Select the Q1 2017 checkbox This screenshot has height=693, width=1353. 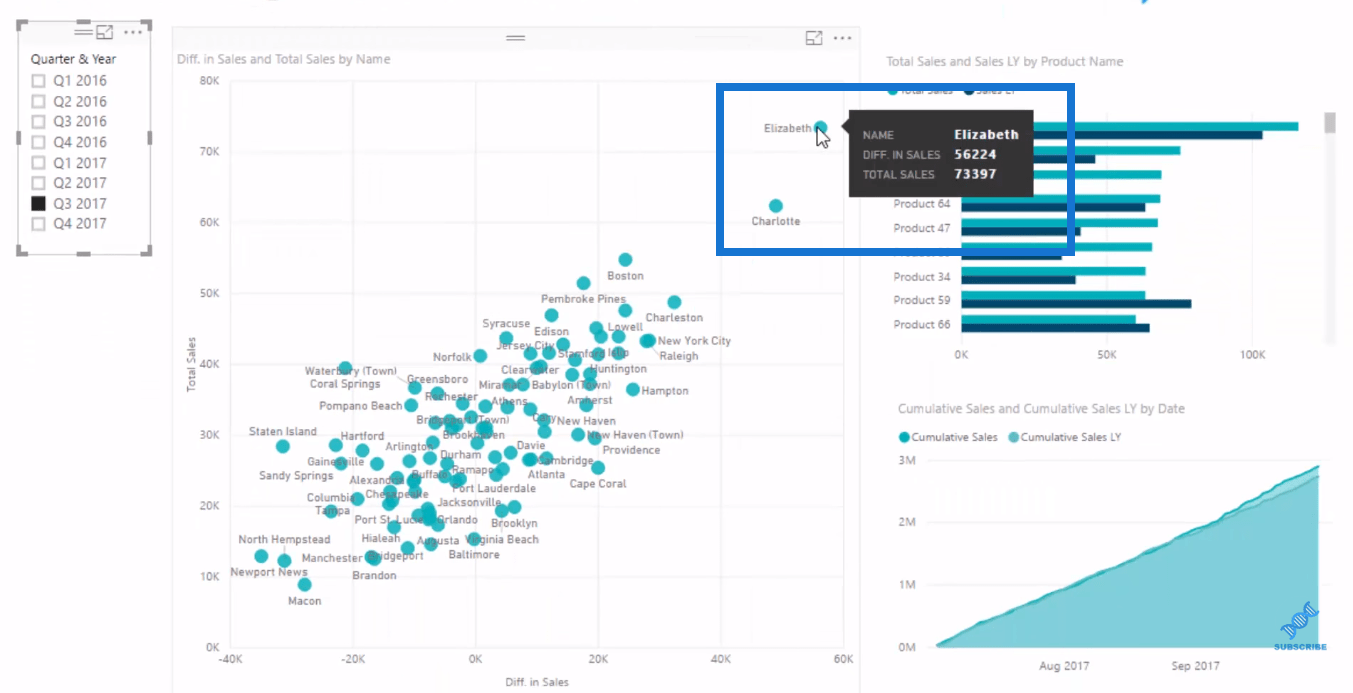pos(39,163)
